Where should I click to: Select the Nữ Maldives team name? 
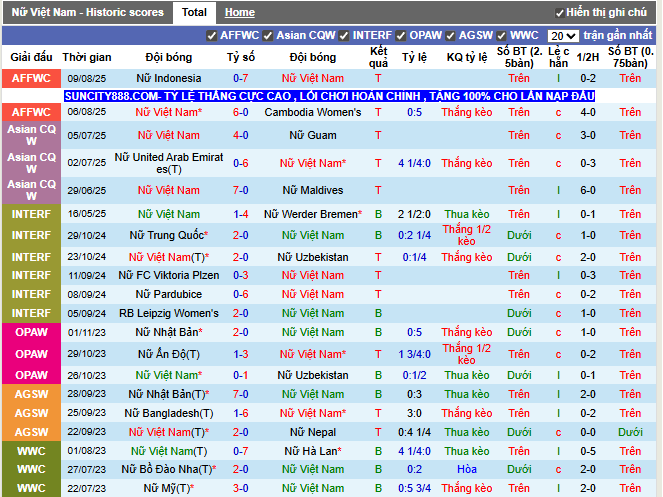(x=313, y=190)
